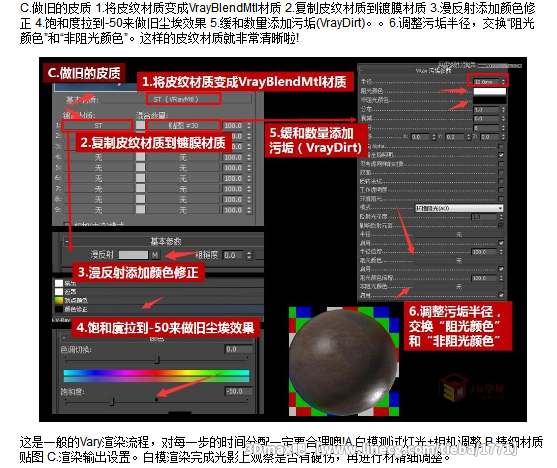
Task: Toggle the 环境阻光 checkbox
Action: 501,199
